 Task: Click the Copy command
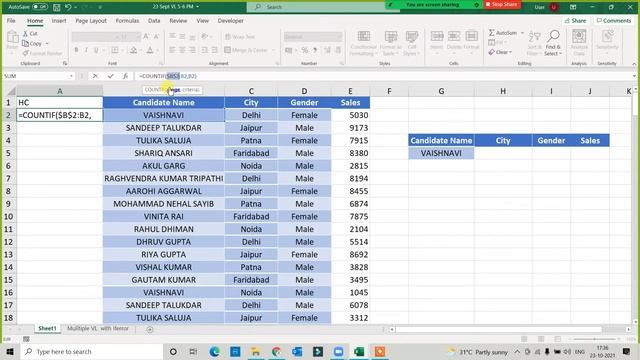coord(32,43)
